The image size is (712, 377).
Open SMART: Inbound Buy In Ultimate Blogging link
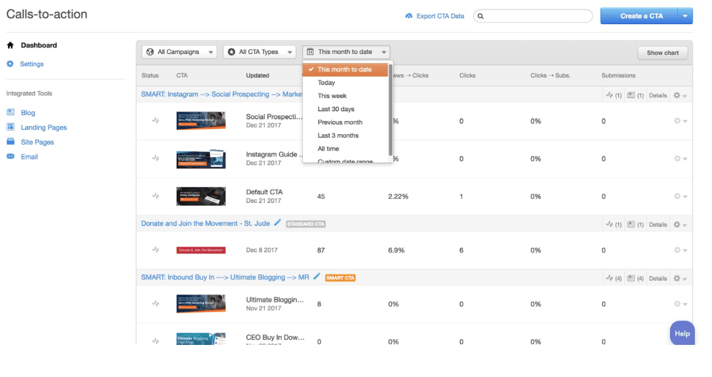click(225, 277)
